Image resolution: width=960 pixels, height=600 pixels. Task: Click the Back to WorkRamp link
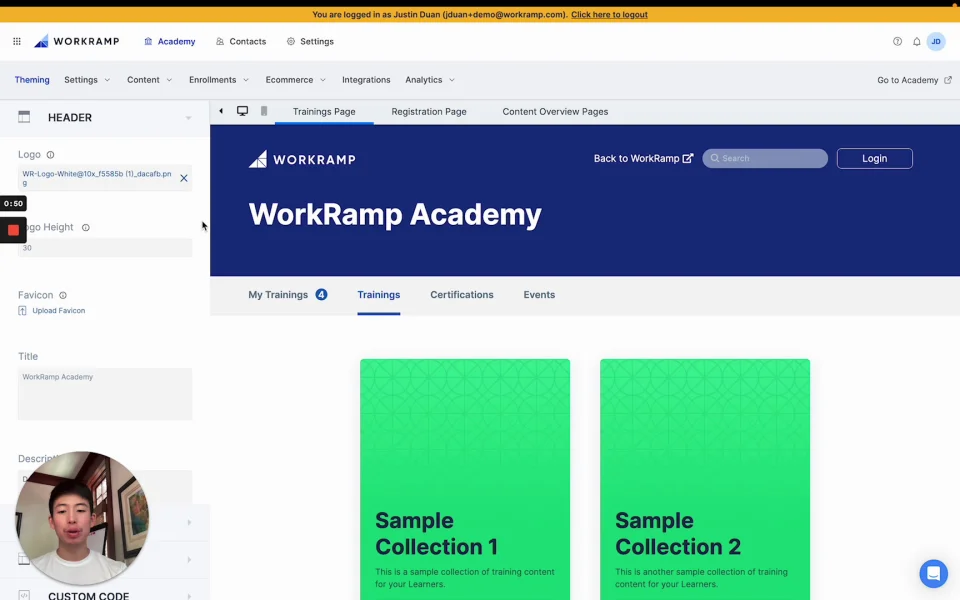643,159
